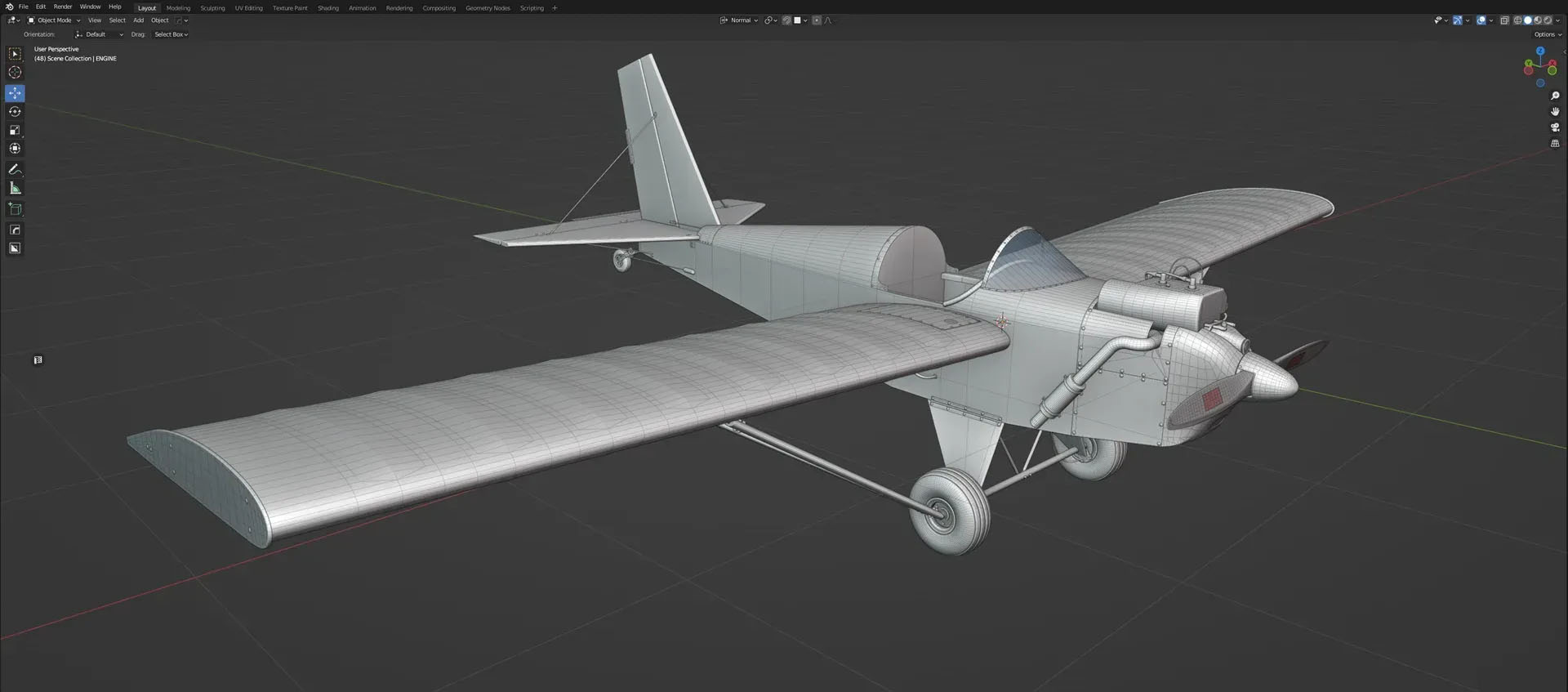The width and height of the screenshot is (1568, 692).
Task: Enable proportional editing toggle
Action: 817,20
